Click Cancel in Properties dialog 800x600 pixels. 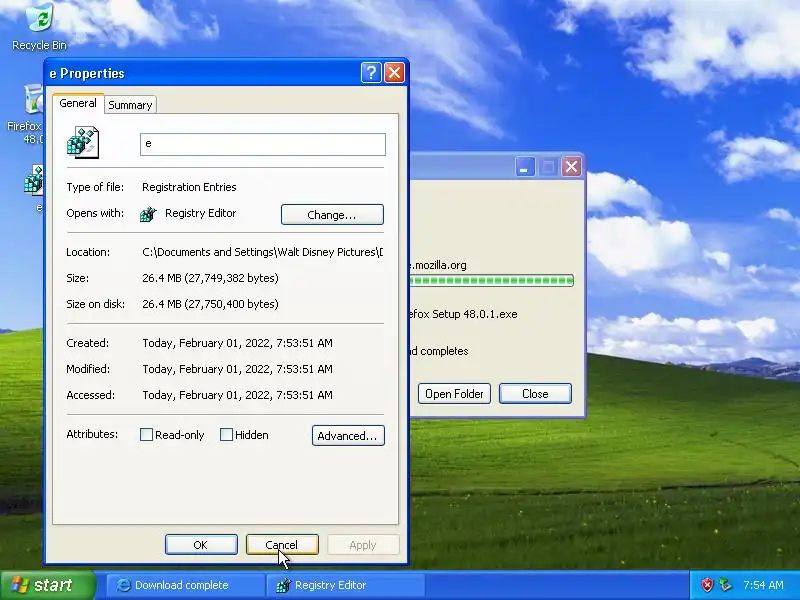click(282, 545)
